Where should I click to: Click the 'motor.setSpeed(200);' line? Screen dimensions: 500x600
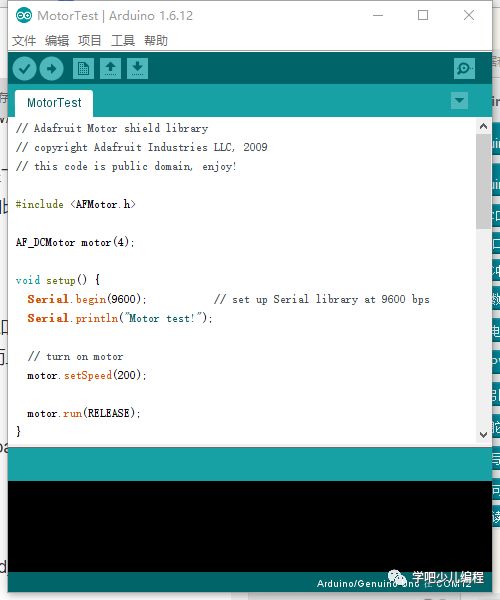(x=87, y=375)
